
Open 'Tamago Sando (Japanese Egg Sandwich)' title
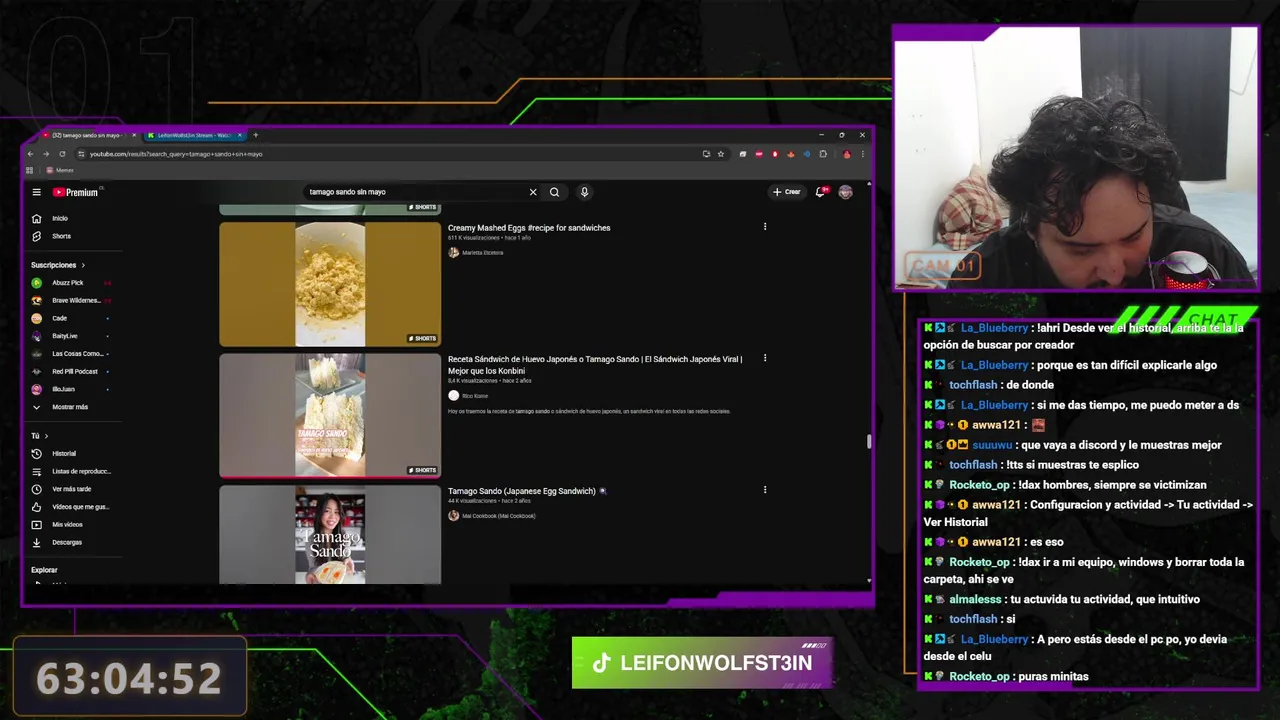coord(527,491)
